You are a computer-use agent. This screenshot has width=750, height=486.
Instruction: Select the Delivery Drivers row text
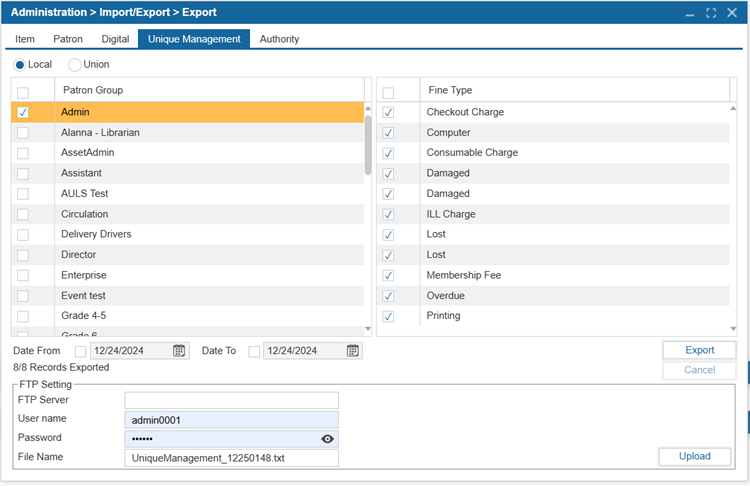pyautogui.click(x=96, y=234)
